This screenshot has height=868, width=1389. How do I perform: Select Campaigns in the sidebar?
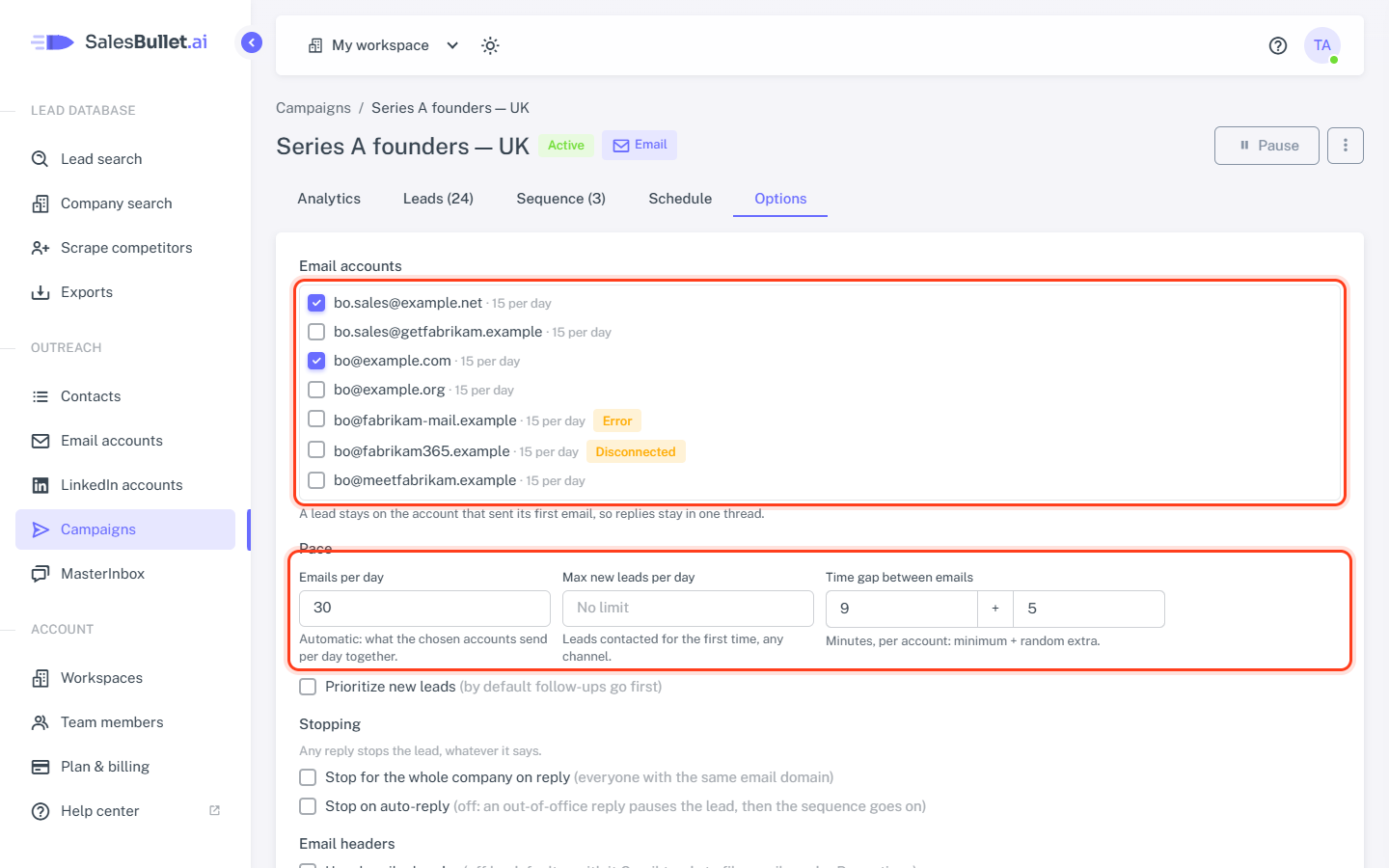point(125,529)
